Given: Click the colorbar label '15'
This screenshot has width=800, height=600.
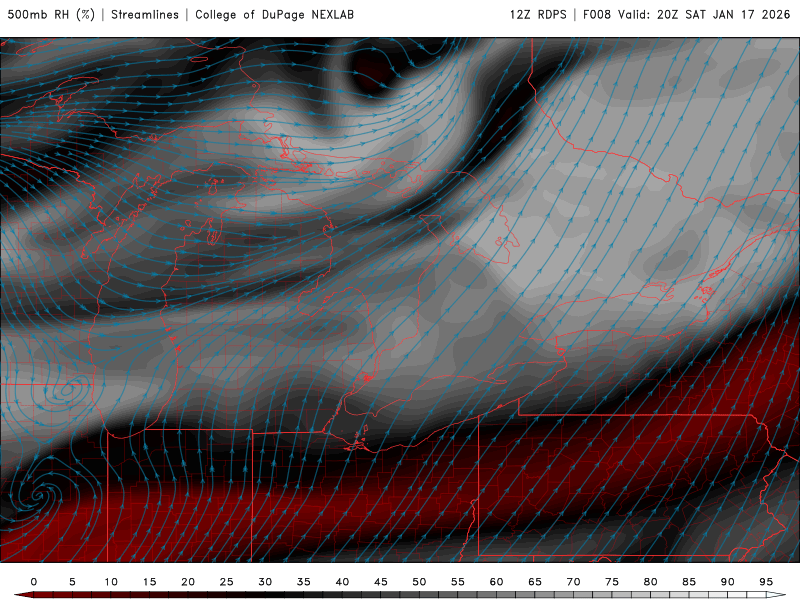Looking at the screenshot, I should pos(149,582).
